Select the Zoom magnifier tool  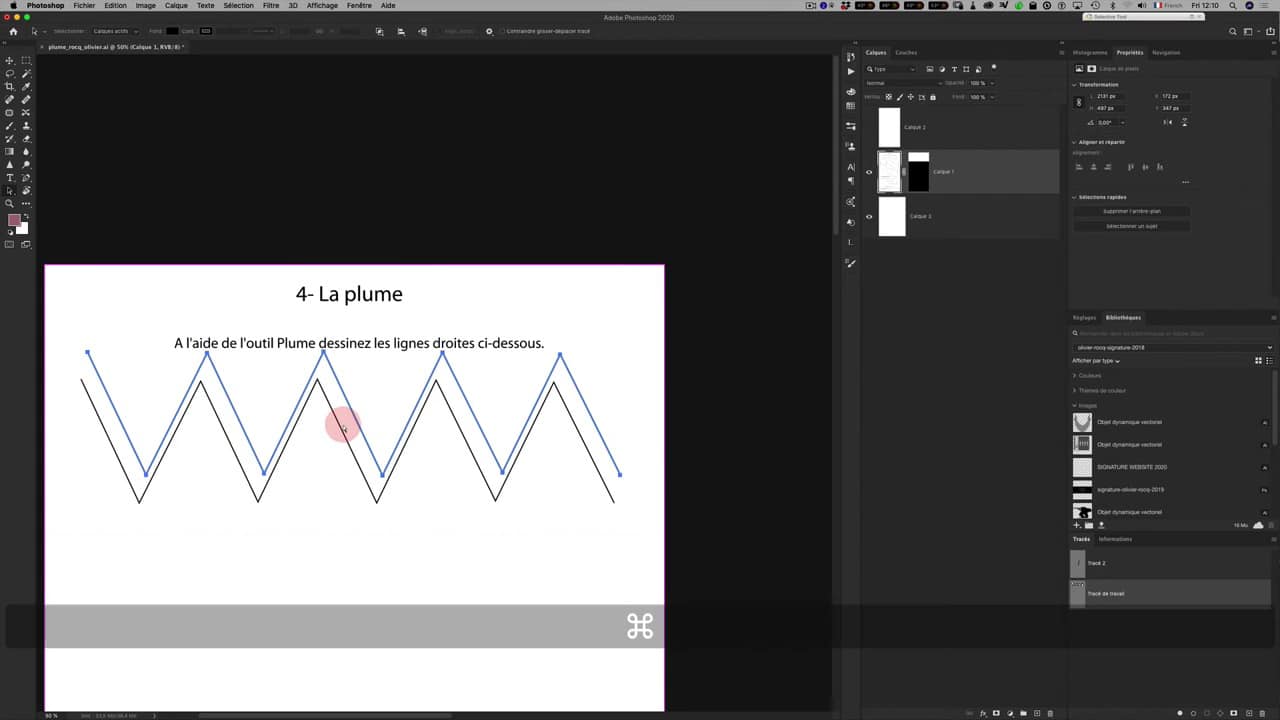pyautogui.click(x=10, y=204)
